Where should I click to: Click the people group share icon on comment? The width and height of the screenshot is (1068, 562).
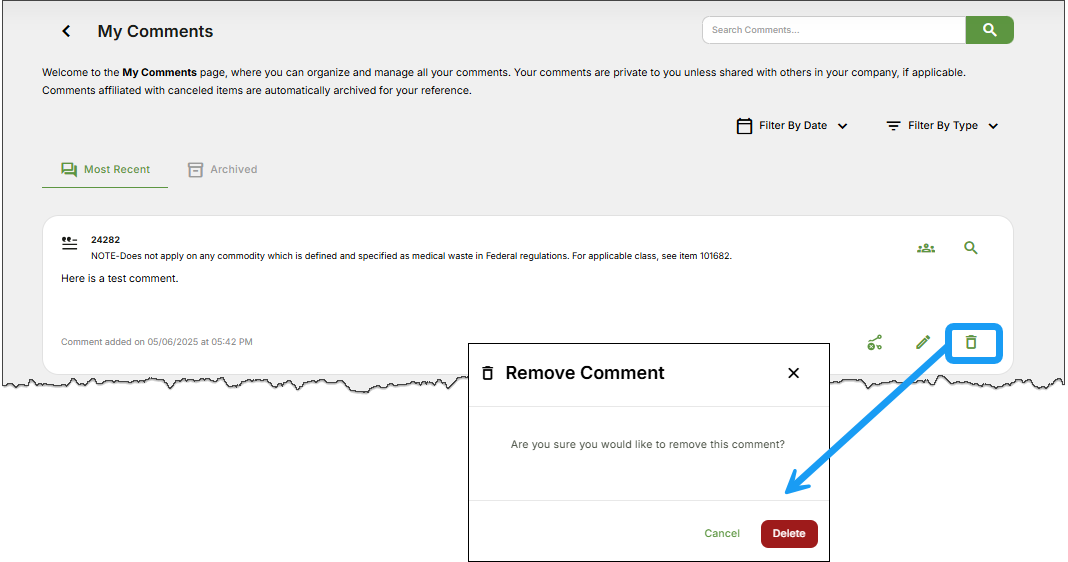tap(926, 248)
